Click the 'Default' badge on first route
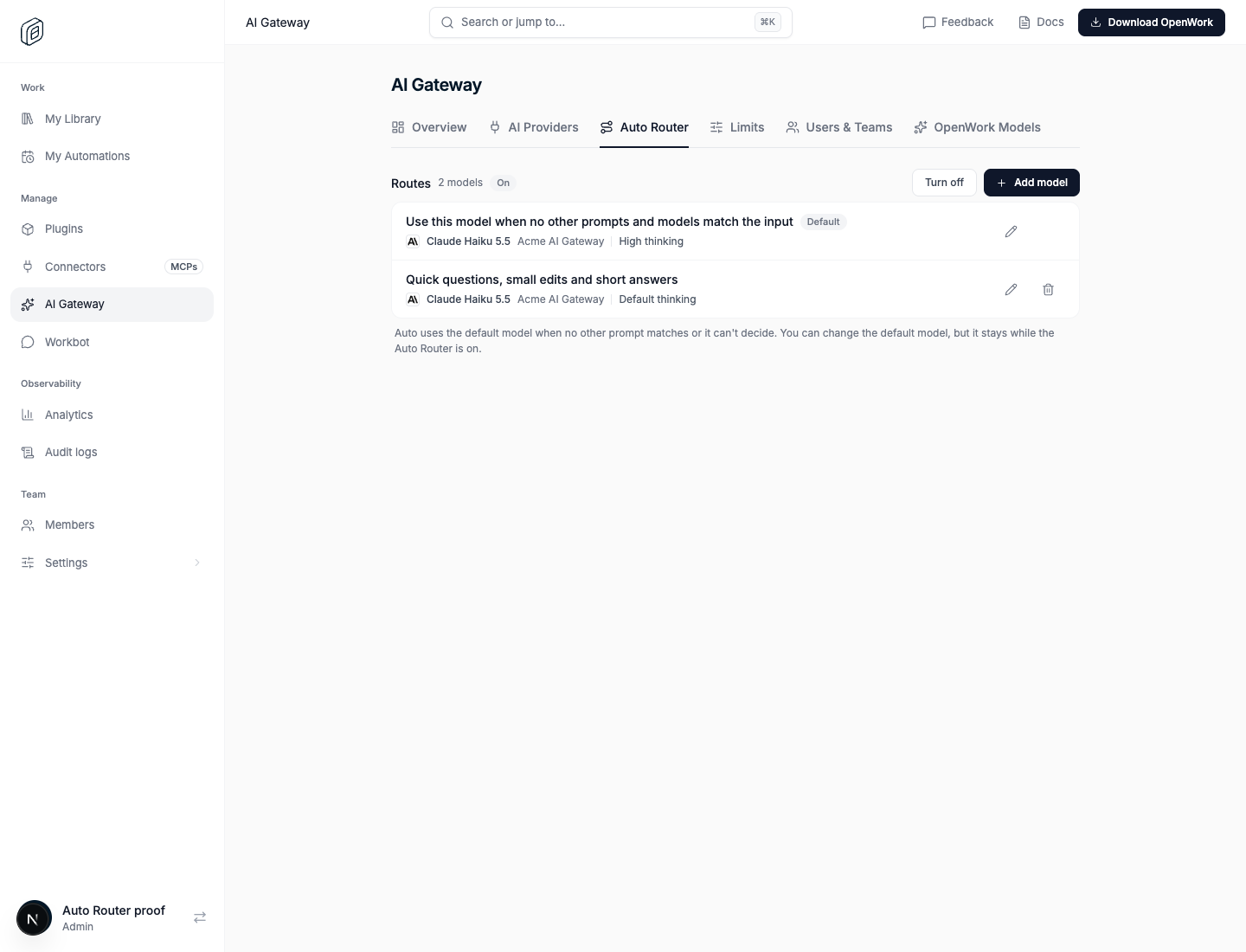The image size is (1246, 952). click(823, 222)
